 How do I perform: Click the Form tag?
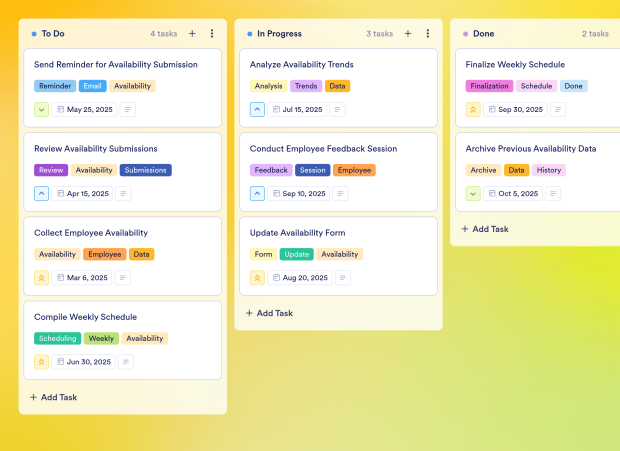[263, 255]
